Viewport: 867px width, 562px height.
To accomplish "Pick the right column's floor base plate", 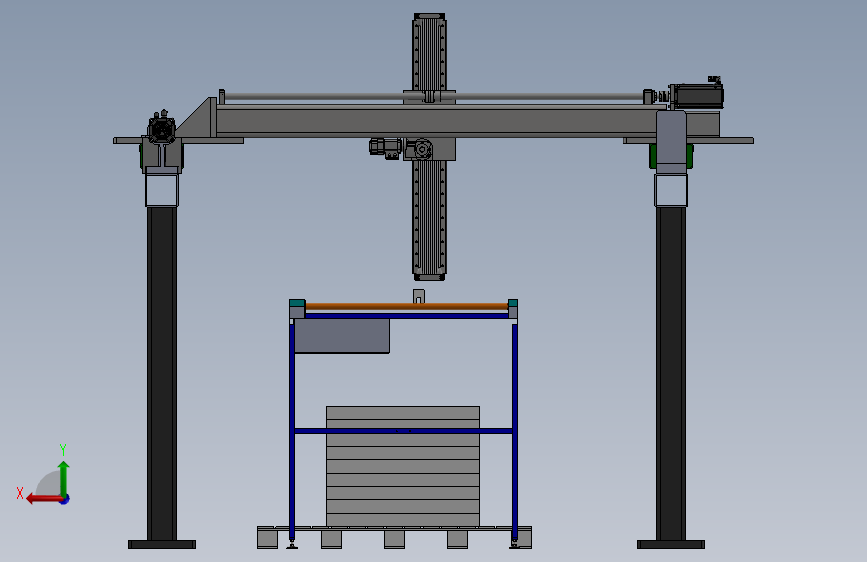I will point(671,545).
